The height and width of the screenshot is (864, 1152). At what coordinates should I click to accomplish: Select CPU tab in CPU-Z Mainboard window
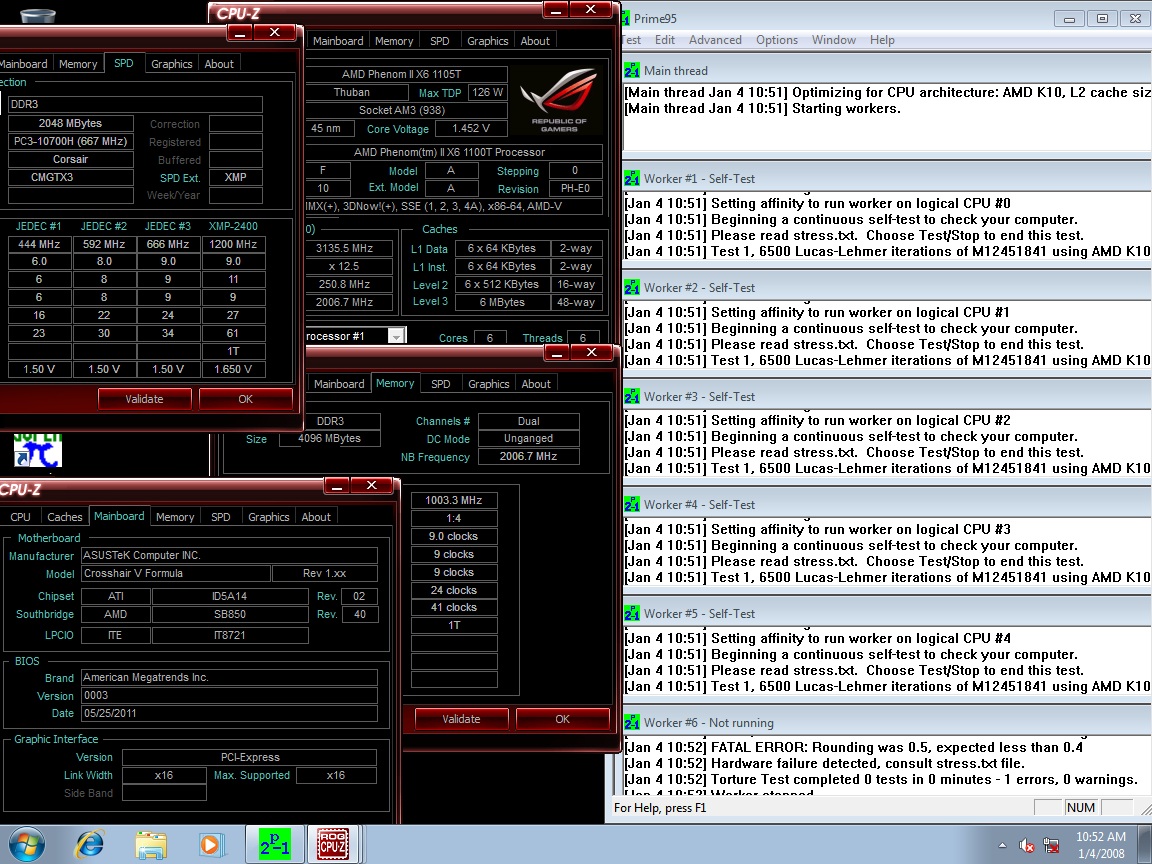pyautogui.click(x=21, y=516)
